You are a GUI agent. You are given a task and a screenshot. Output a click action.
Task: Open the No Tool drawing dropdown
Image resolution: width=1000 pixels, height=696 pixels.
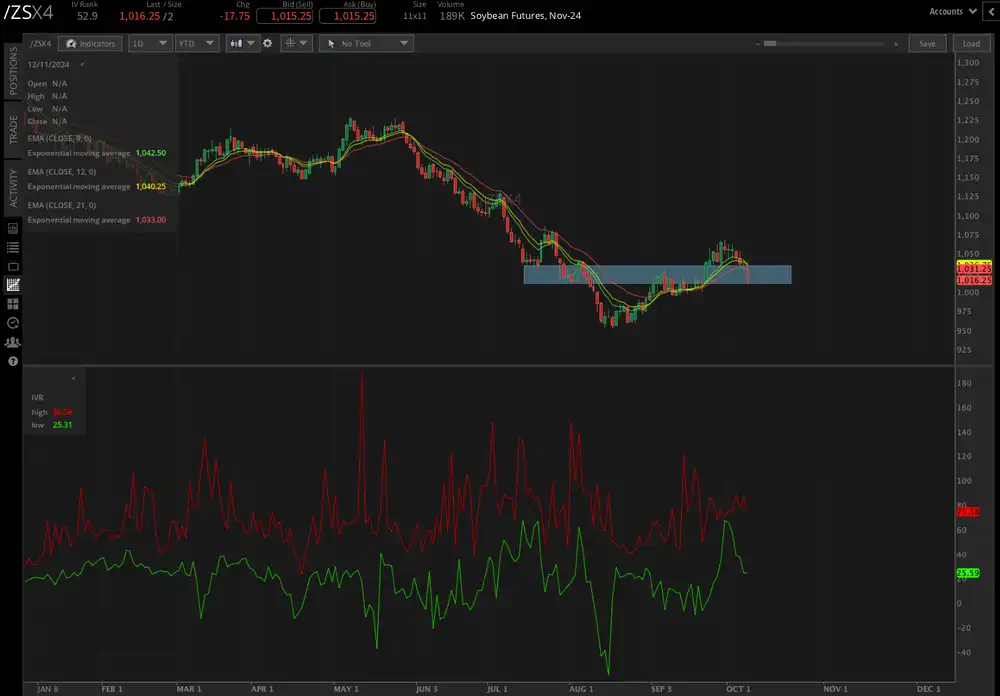pyautogui.click(x=365, y=44)
